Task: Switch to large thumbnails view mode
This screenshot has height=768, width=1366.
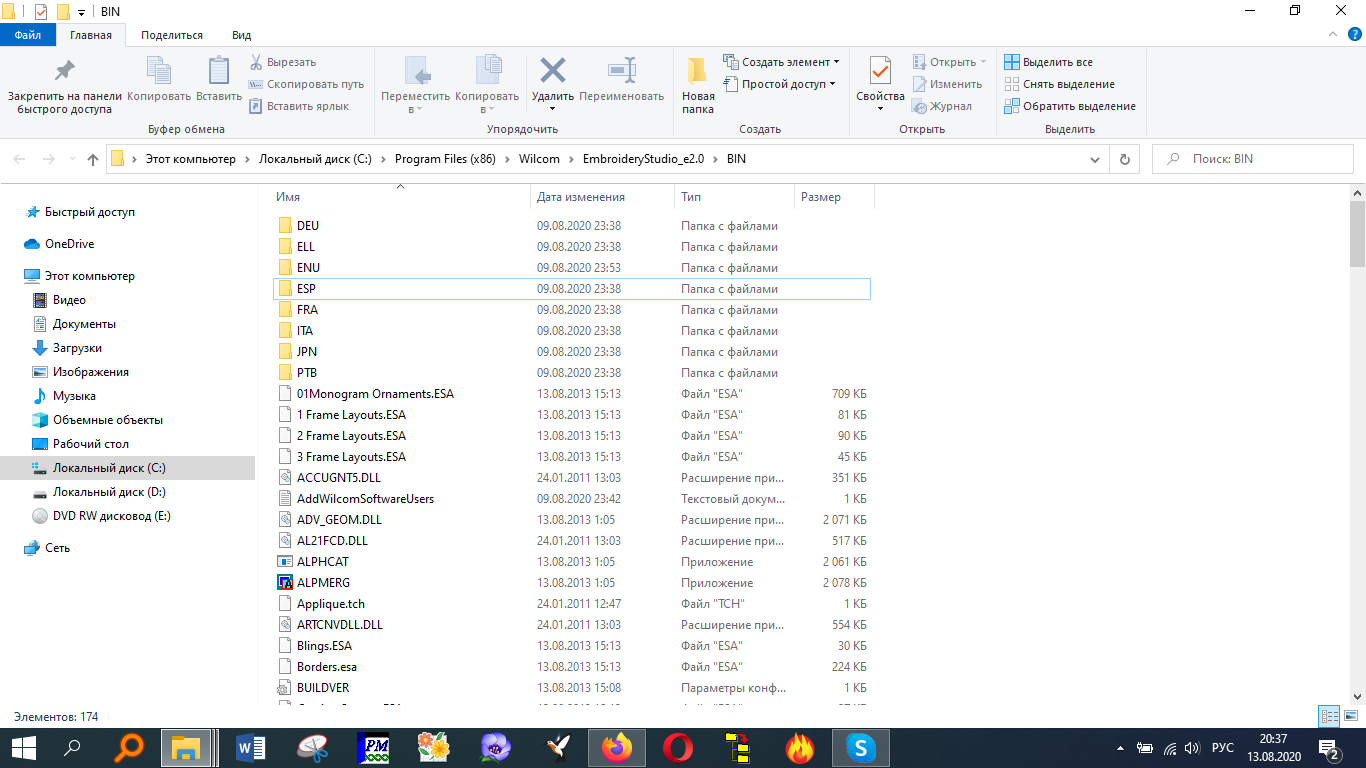Action: 1349,716
